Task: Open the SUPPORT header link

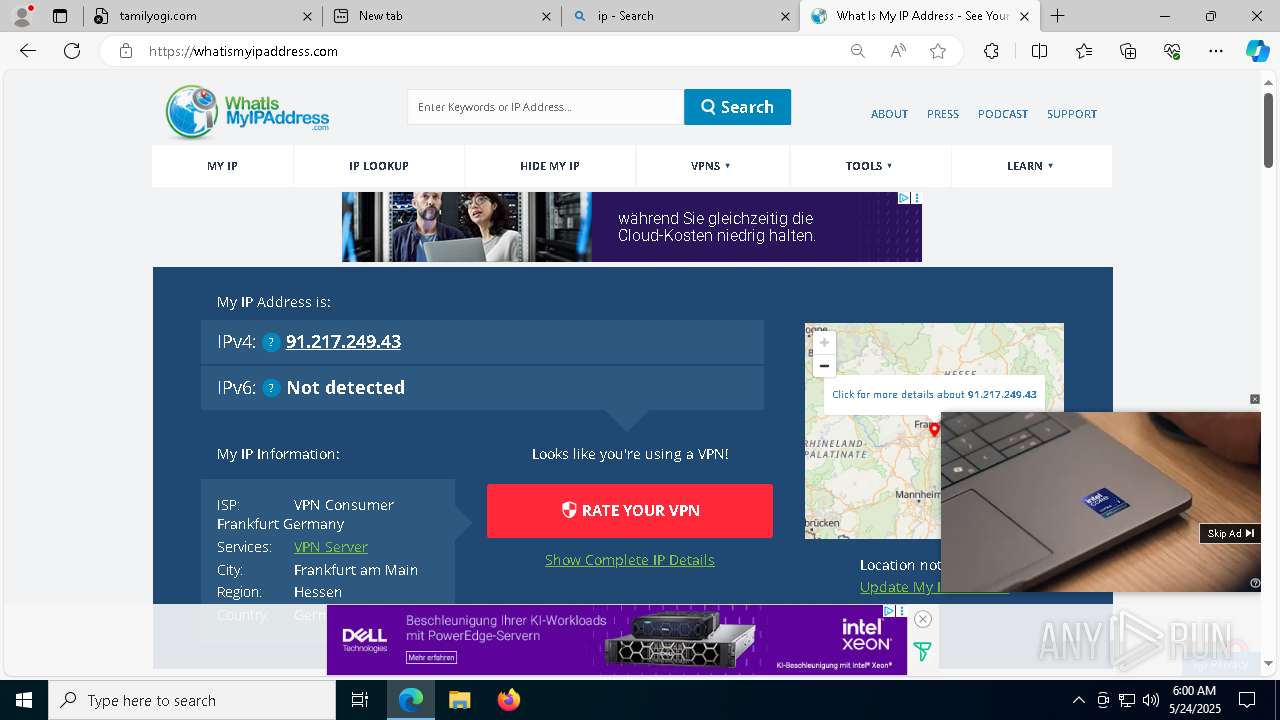Action: (x=1072, y=114)
